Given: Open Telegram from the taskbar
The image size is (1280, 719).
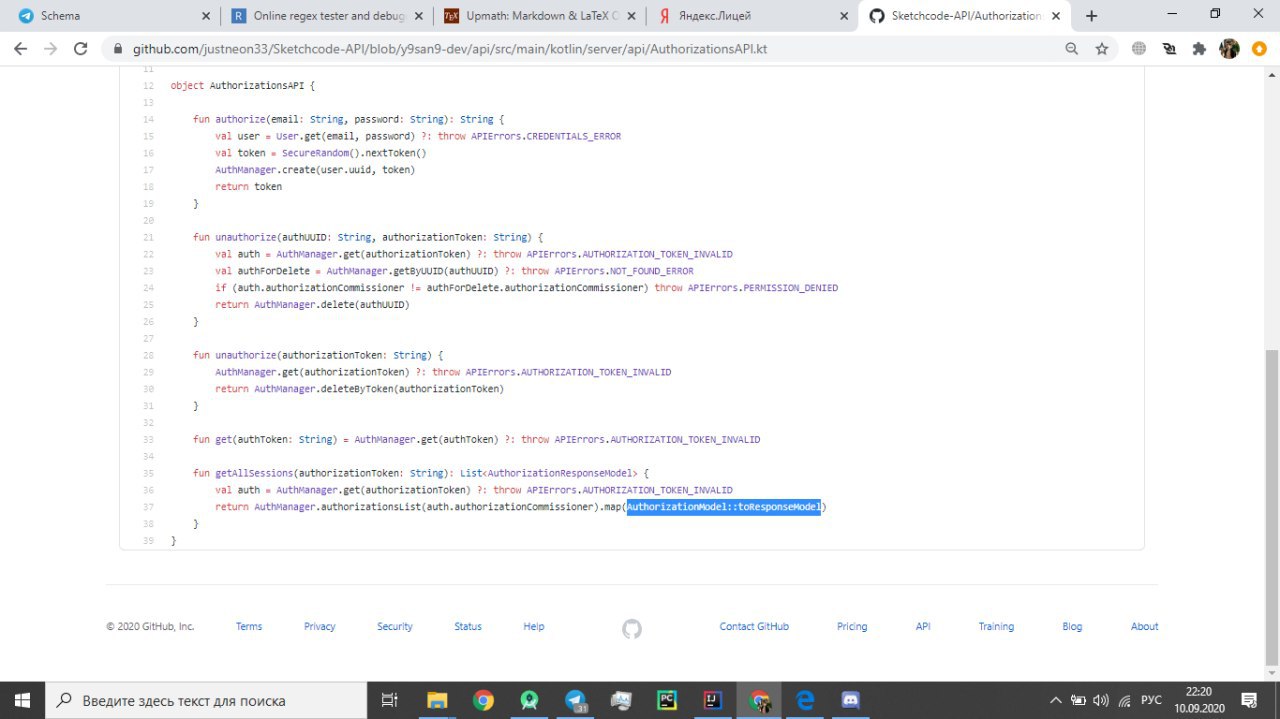Looking at the screenshot, I should point(575,700).
